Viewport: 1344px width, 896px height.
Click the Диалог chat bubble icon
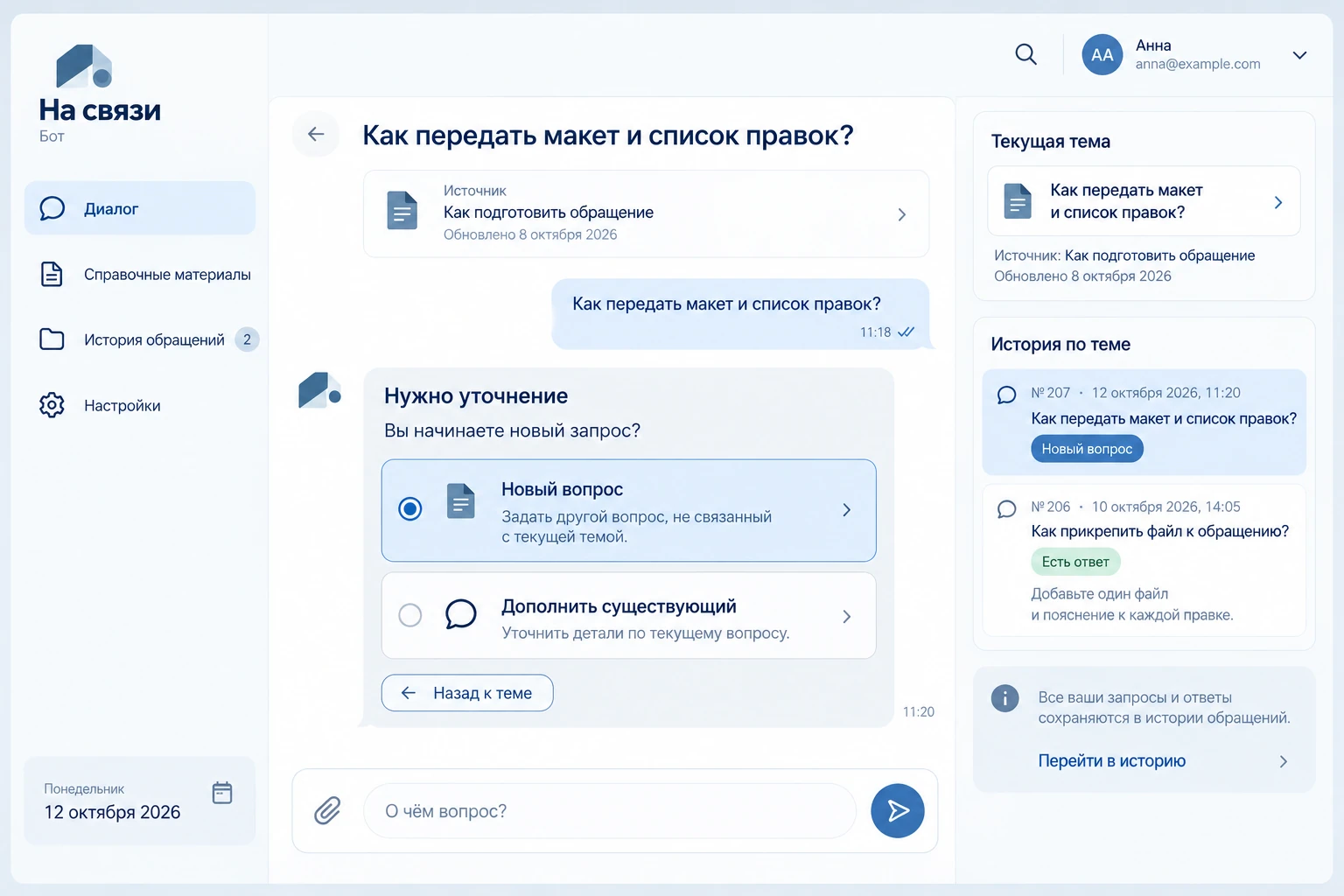tap(52, 208)
